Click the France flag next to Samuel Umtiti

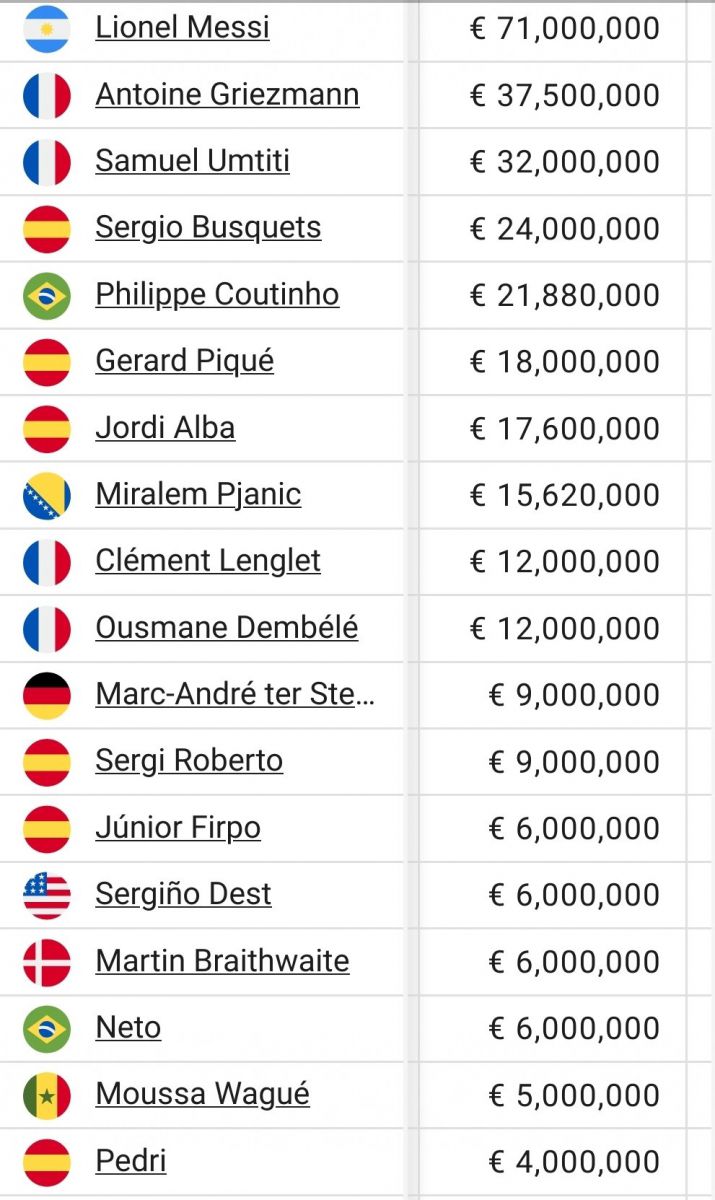47,162
